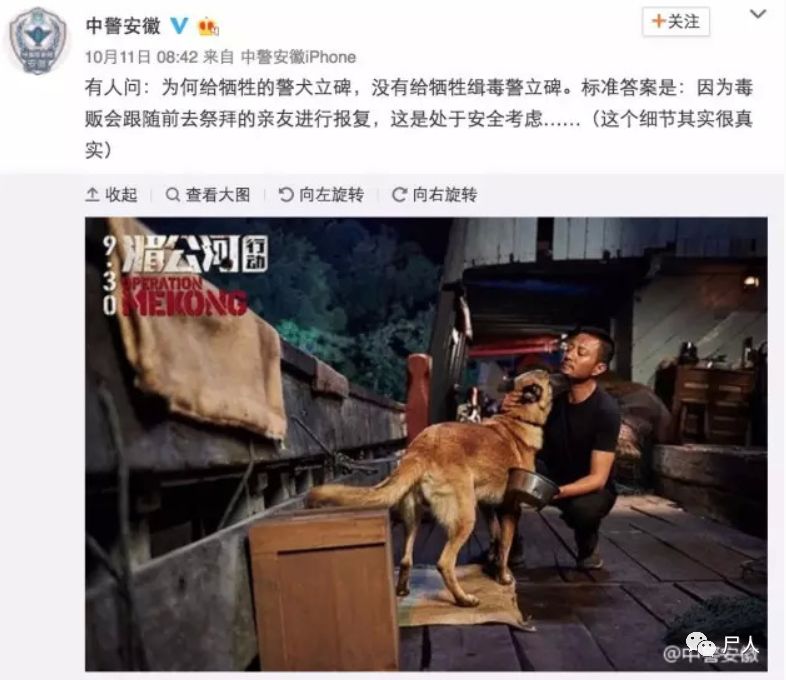Rotate image right with 向右旋转
The width and height of the screenshot is (786, 680).
point(435,194)
